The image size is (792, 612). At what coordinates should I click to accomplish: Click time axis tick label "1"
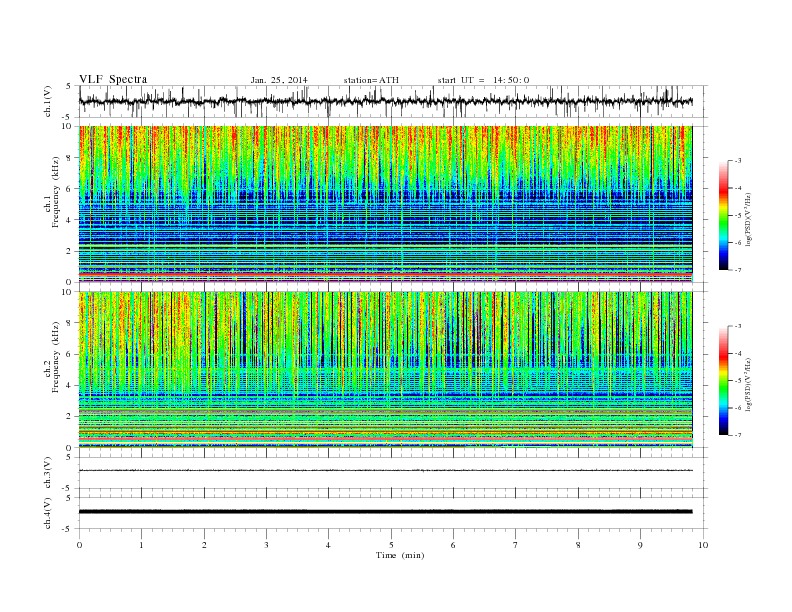coord(141,545)
